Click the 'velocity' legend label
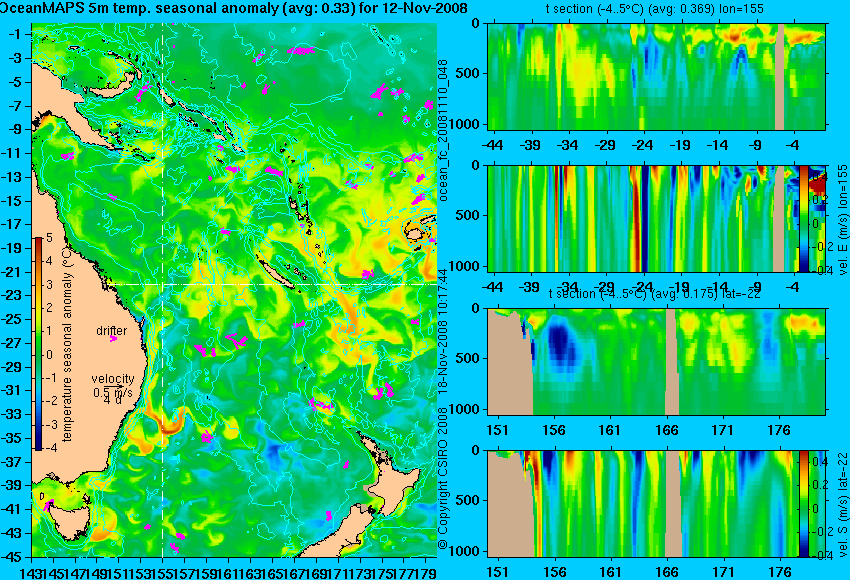 click(x=113, y=378)
